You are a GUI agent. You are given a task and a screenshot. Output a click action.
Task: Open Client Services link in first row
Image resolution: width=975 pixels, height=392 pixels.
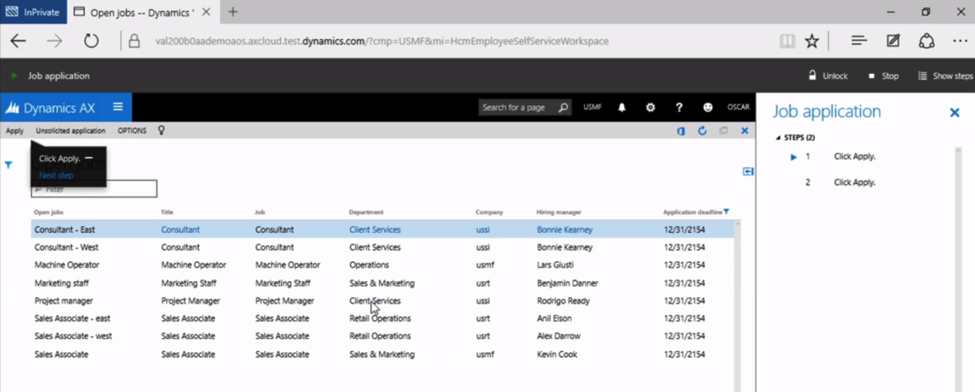click(375, 230)
